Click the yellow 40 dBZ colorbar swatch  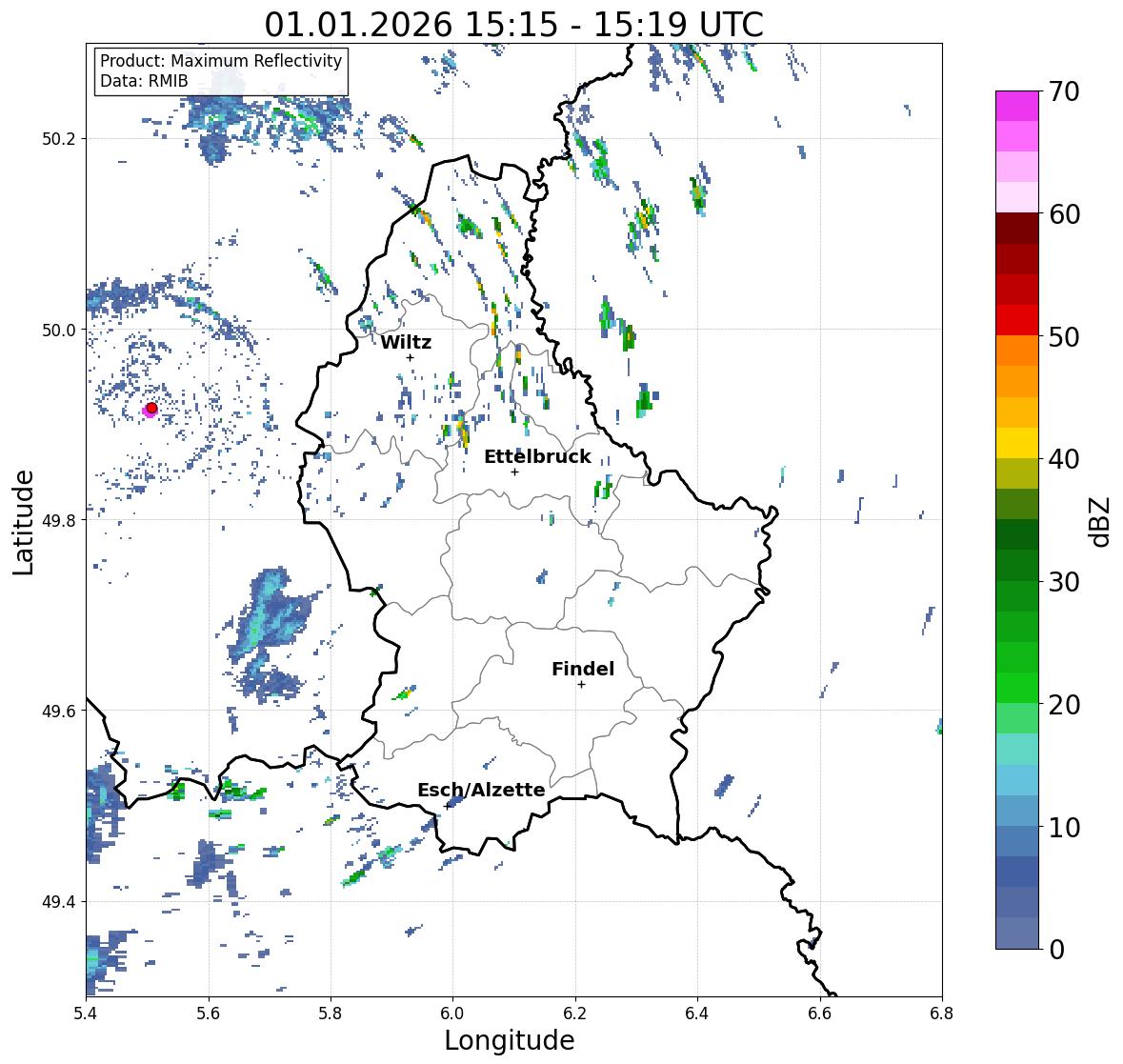[x=1017, y=443]
